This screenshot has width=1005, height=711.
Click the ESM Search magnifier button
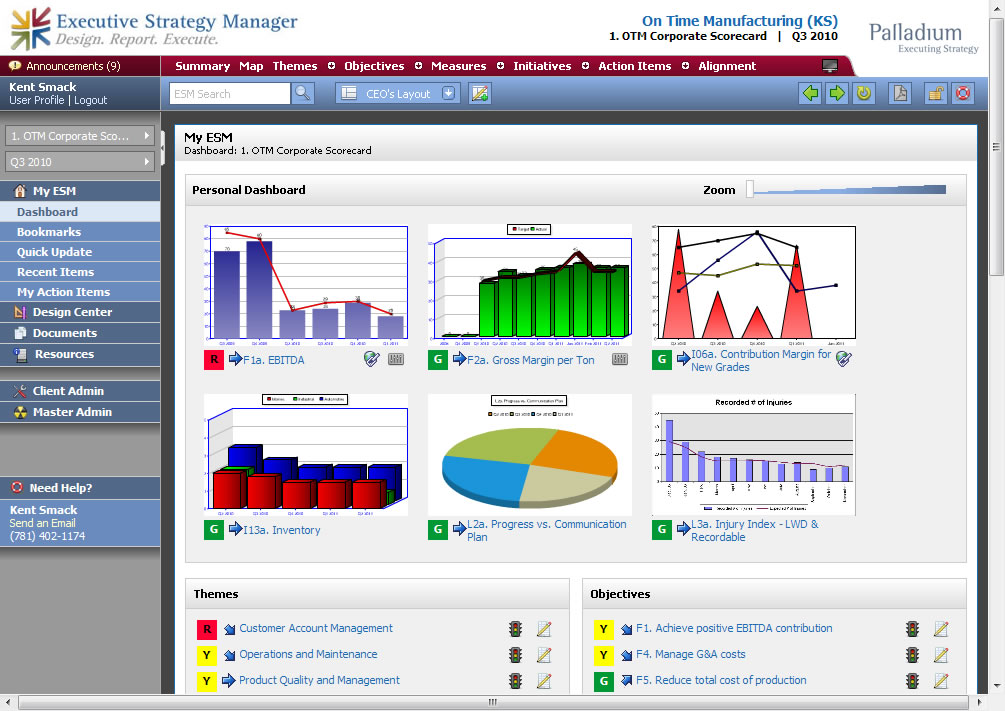coord(303,94)
